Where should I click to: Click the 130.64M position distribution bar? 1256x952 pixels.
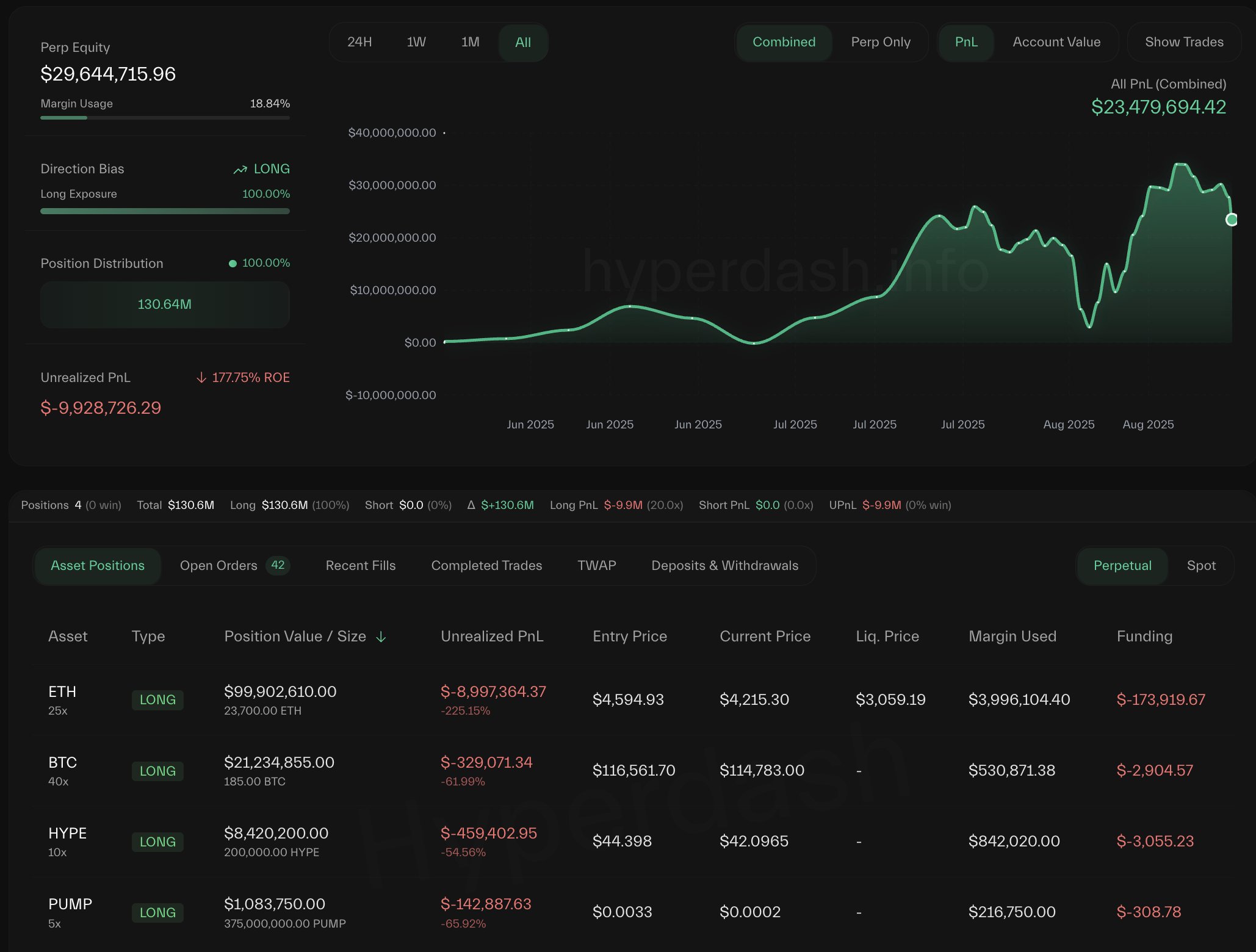point(165,305)
